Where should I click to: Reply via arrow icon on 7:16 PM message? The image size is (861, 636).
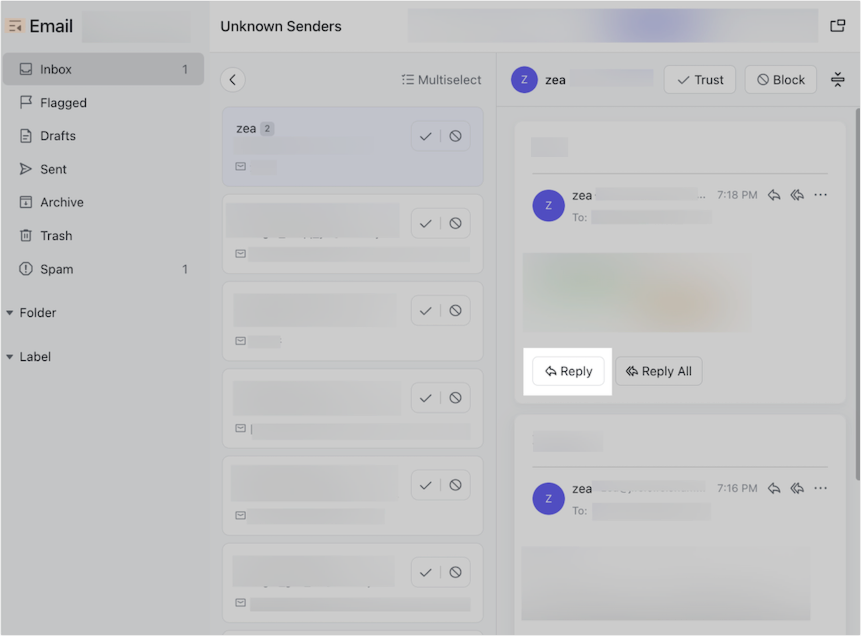[x=774, y=488]
